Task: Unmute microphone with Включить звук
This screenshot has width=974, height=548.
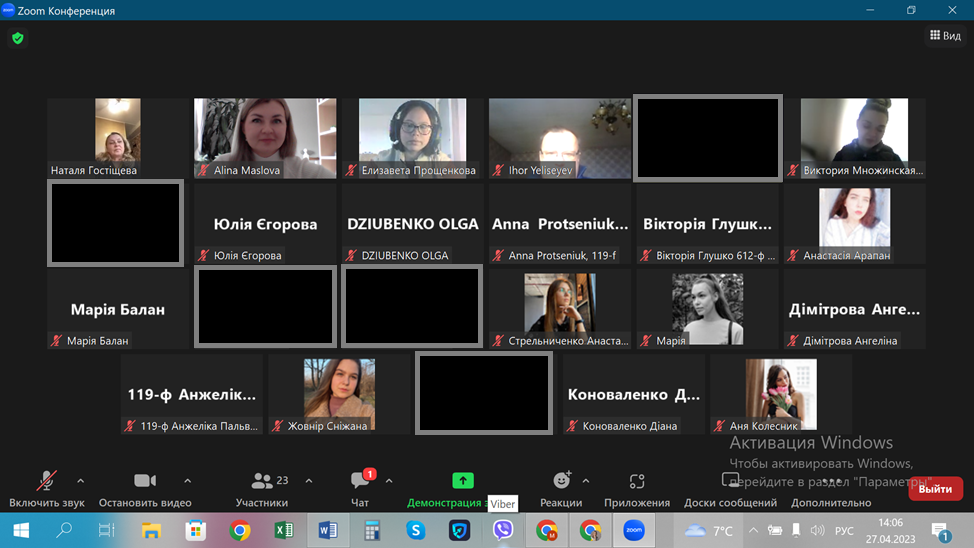Action: point(46,481)
